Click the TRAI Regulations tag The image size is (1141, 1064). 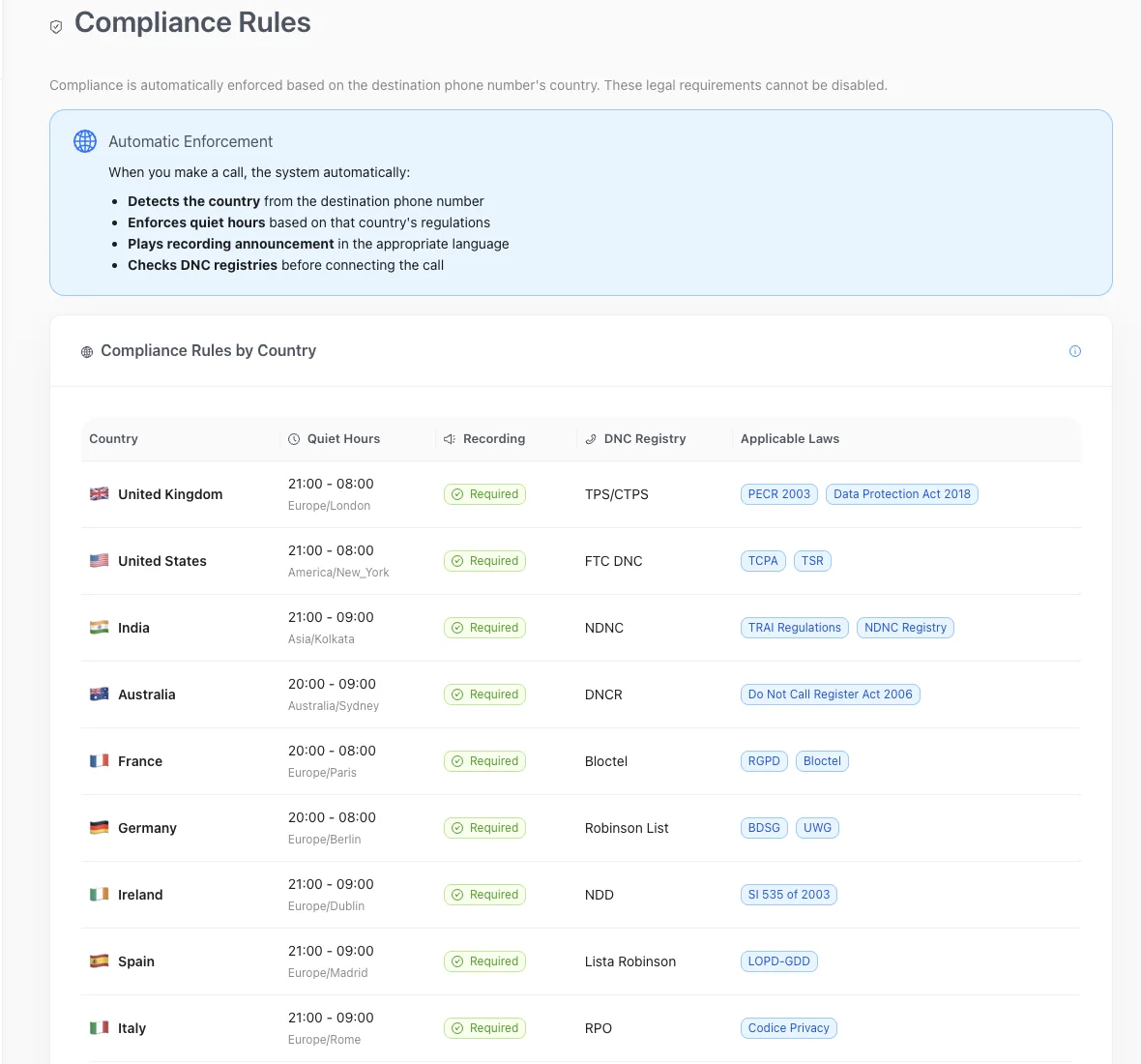point(795,628)
